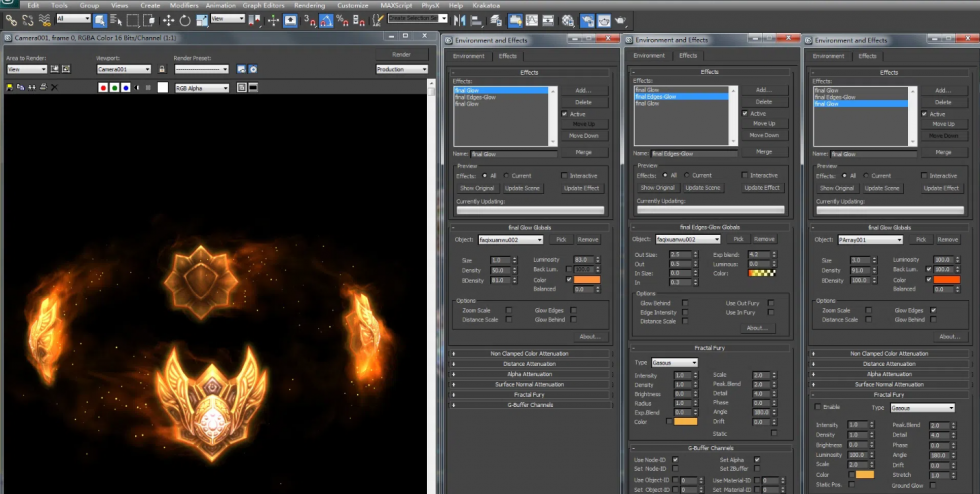Open Select by Name tool

[x=116, y=20]
